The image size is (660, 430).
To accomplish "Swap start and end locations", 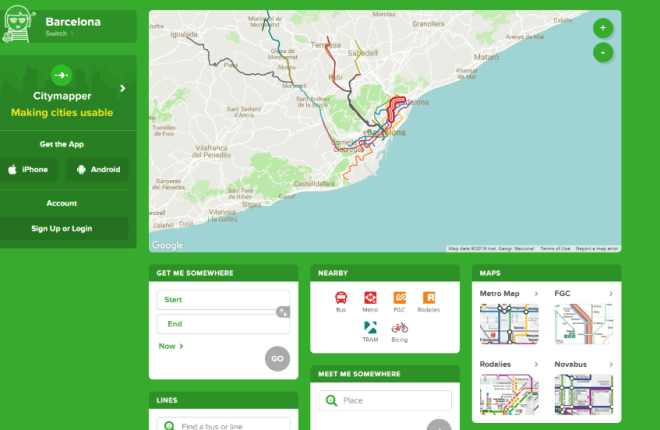I will point(282,312).
